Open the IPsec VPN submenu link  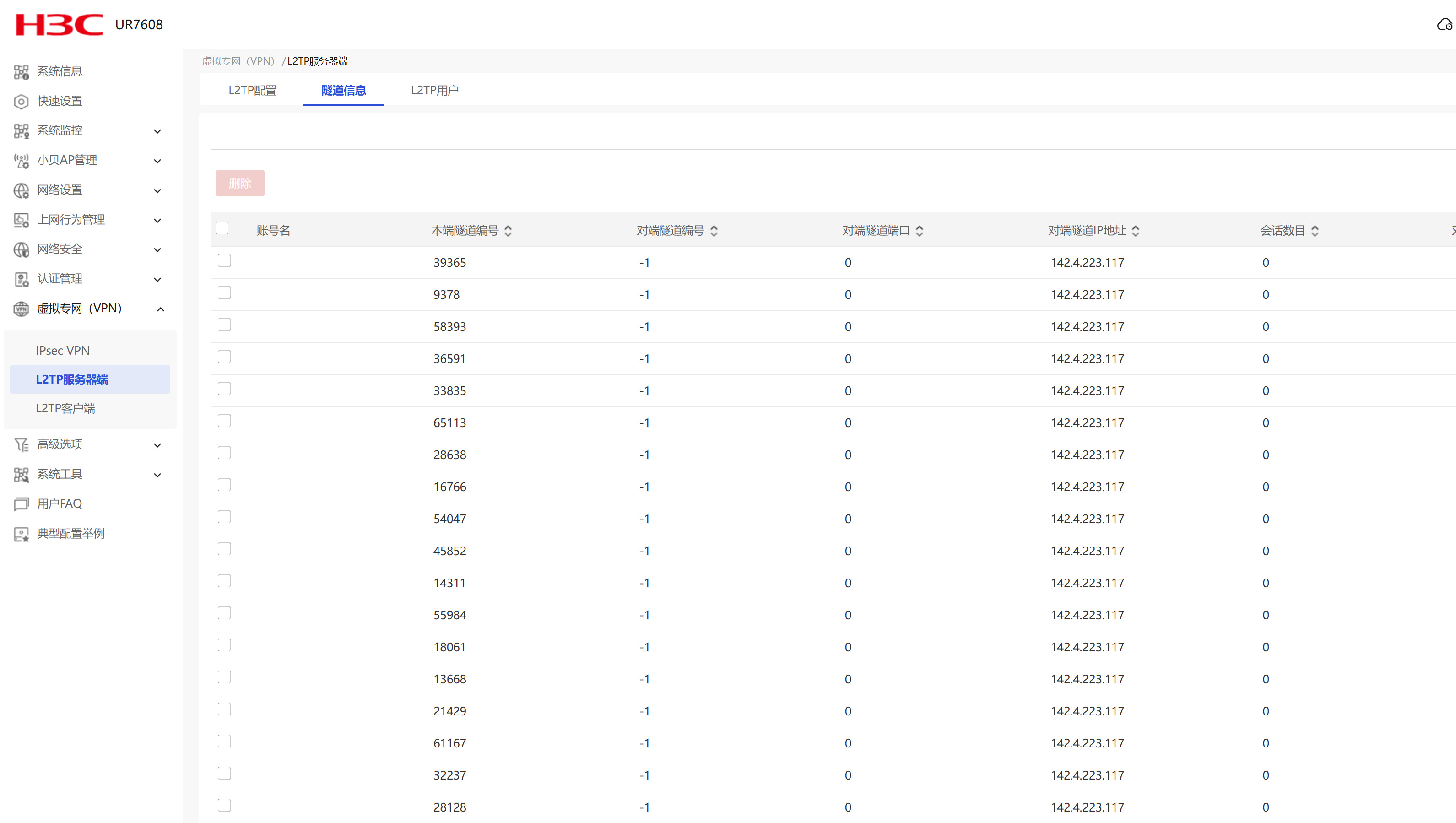pos(63,351)
